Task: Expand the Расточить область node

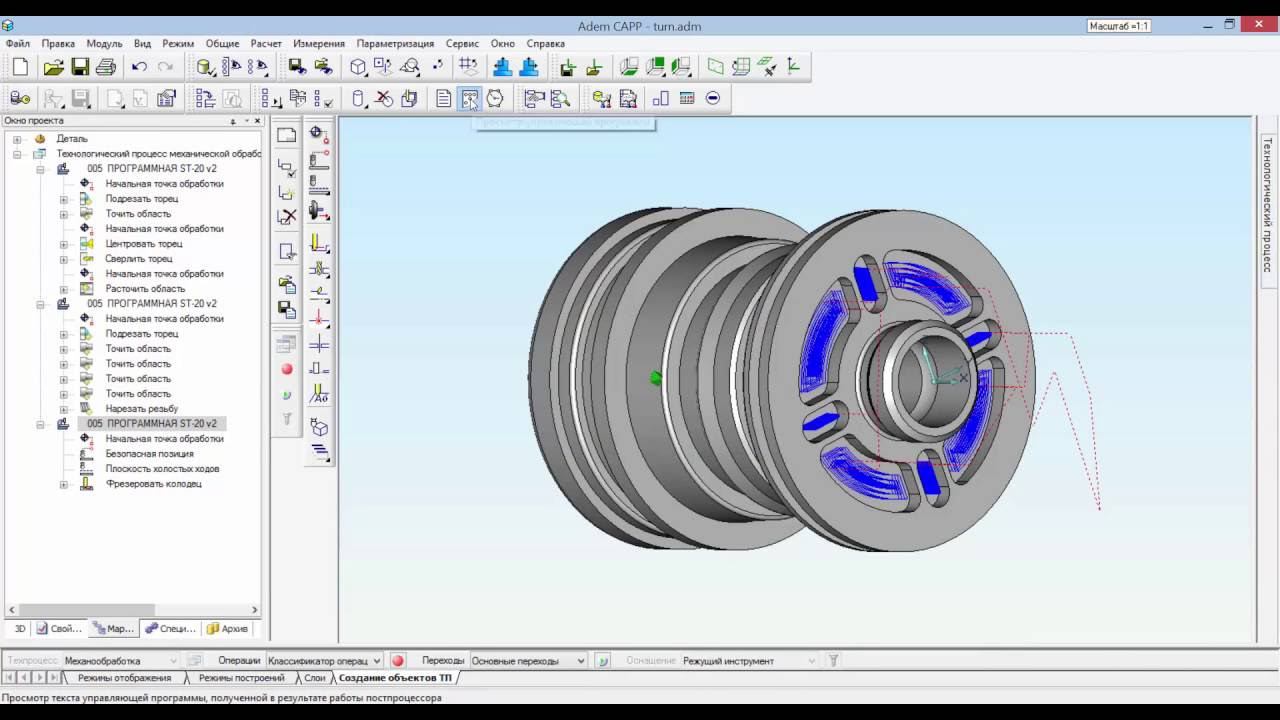Action: (x=64, y=289)
